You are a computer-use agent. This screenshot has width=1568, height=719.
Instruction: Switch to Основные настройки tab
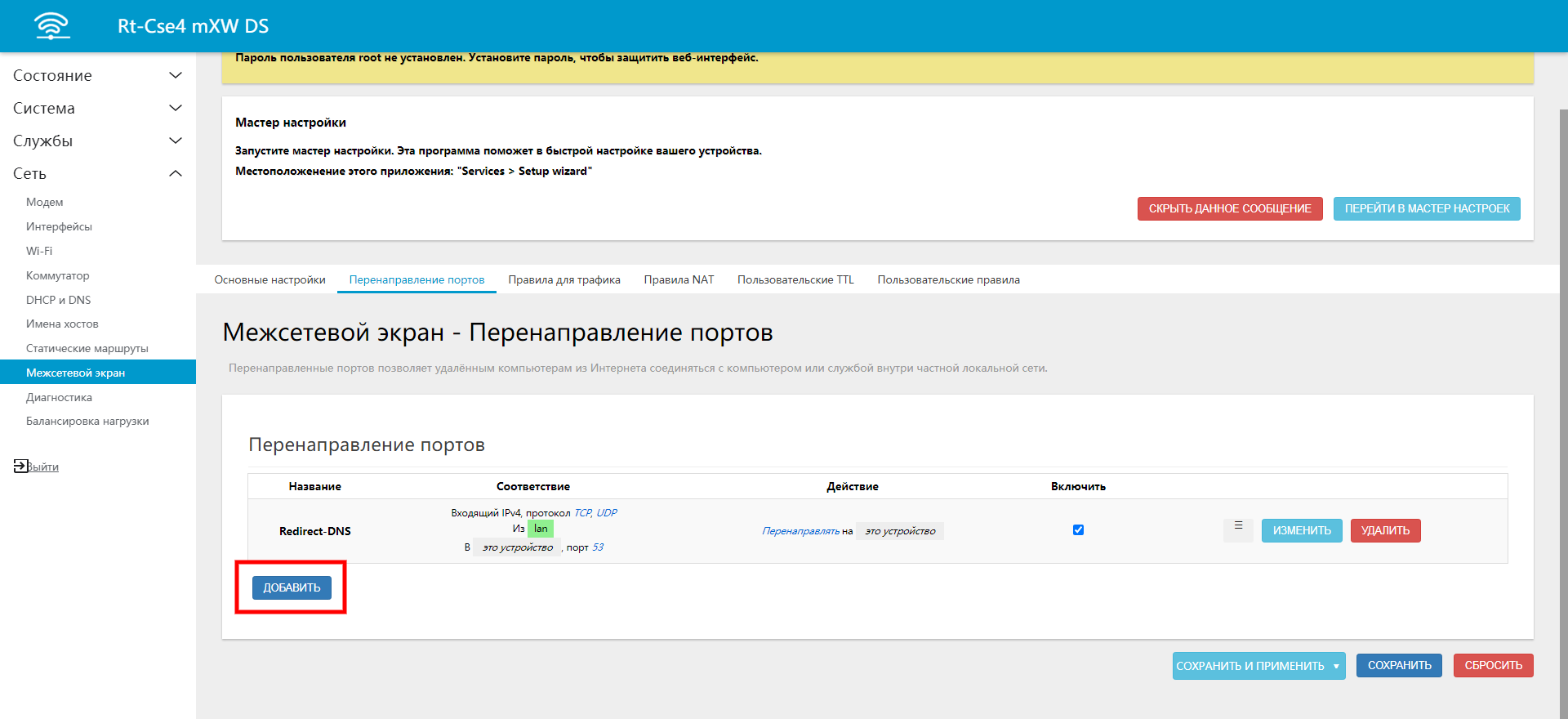[269, 279]
